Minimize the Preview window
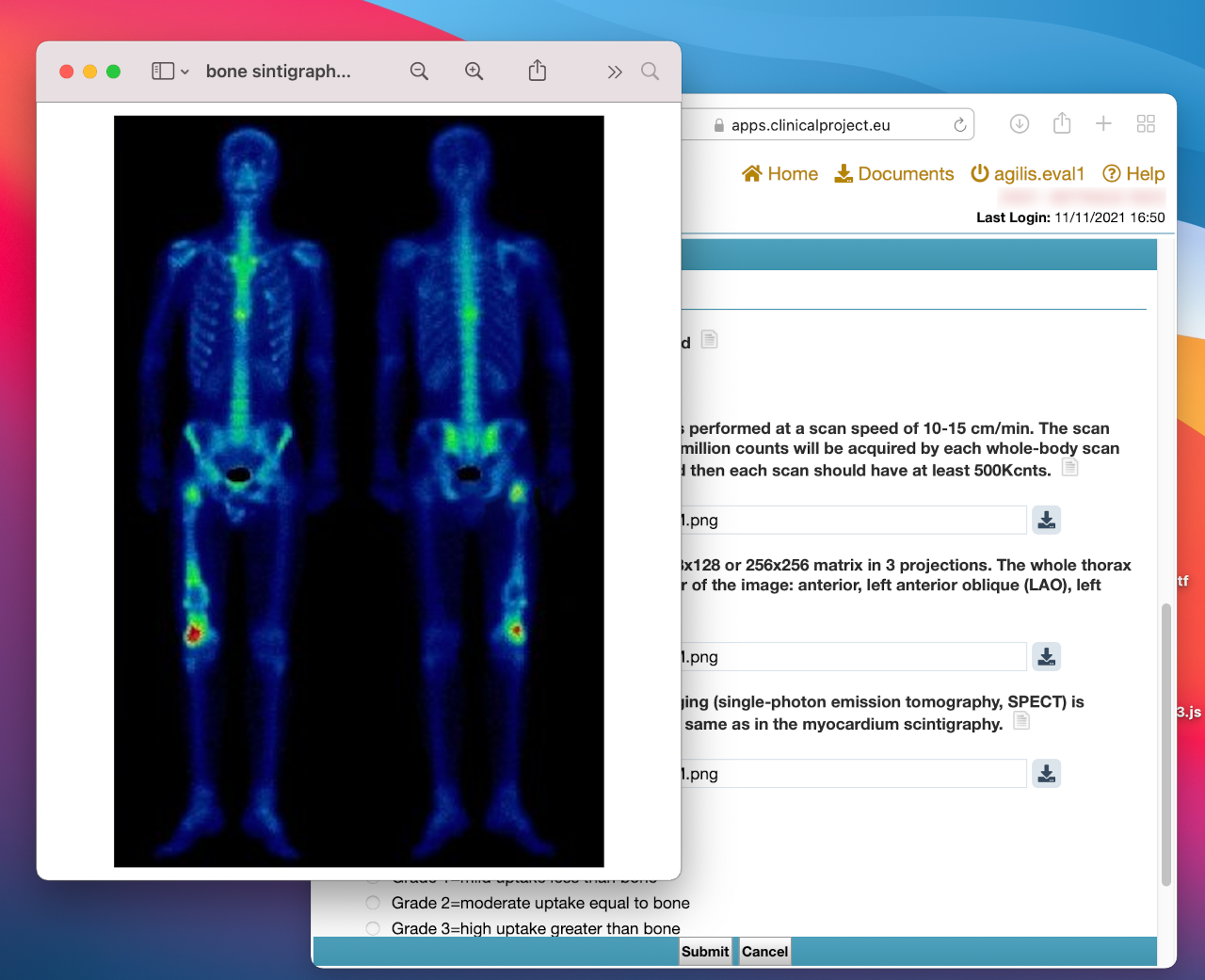Viewport: 1205px width, 980px height. coord(90,72)
